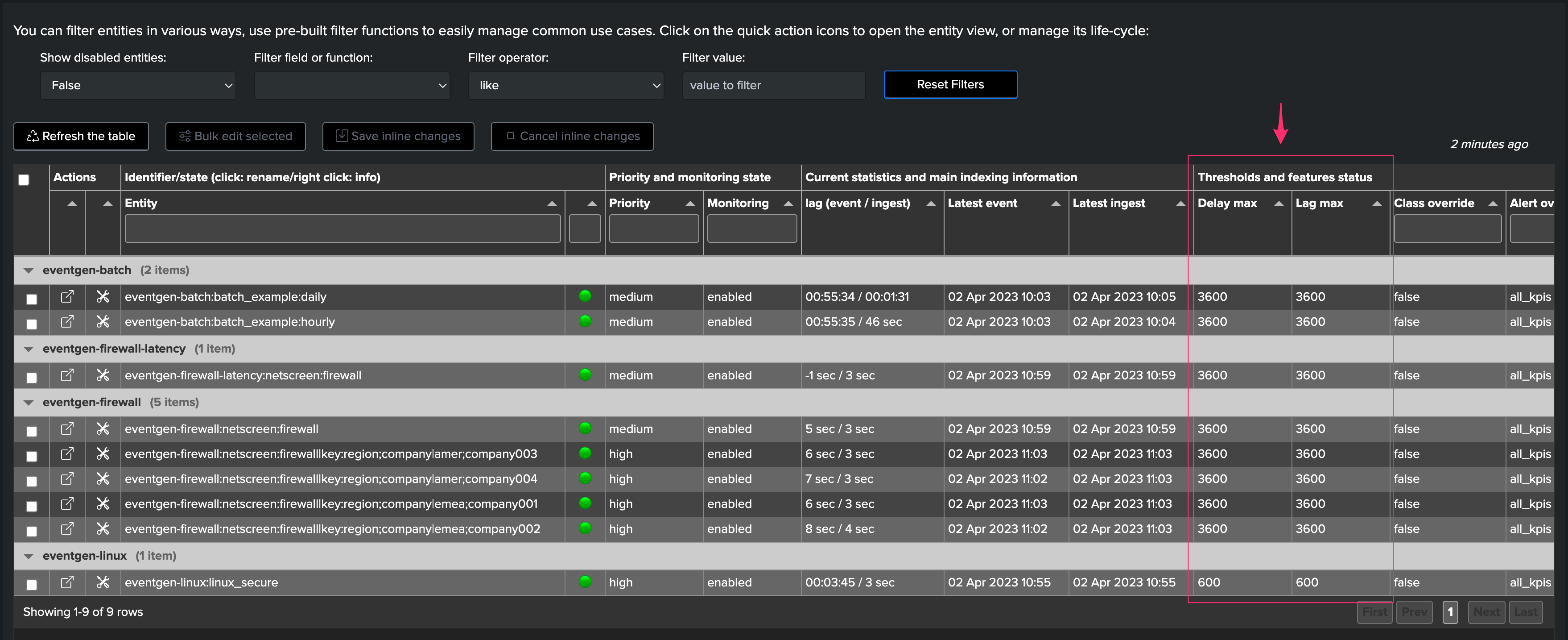The image size is (1568, 640).
Task: Select checkbox for eventgen-linux:linux_secure row
Action: click(x=32, y=585)
